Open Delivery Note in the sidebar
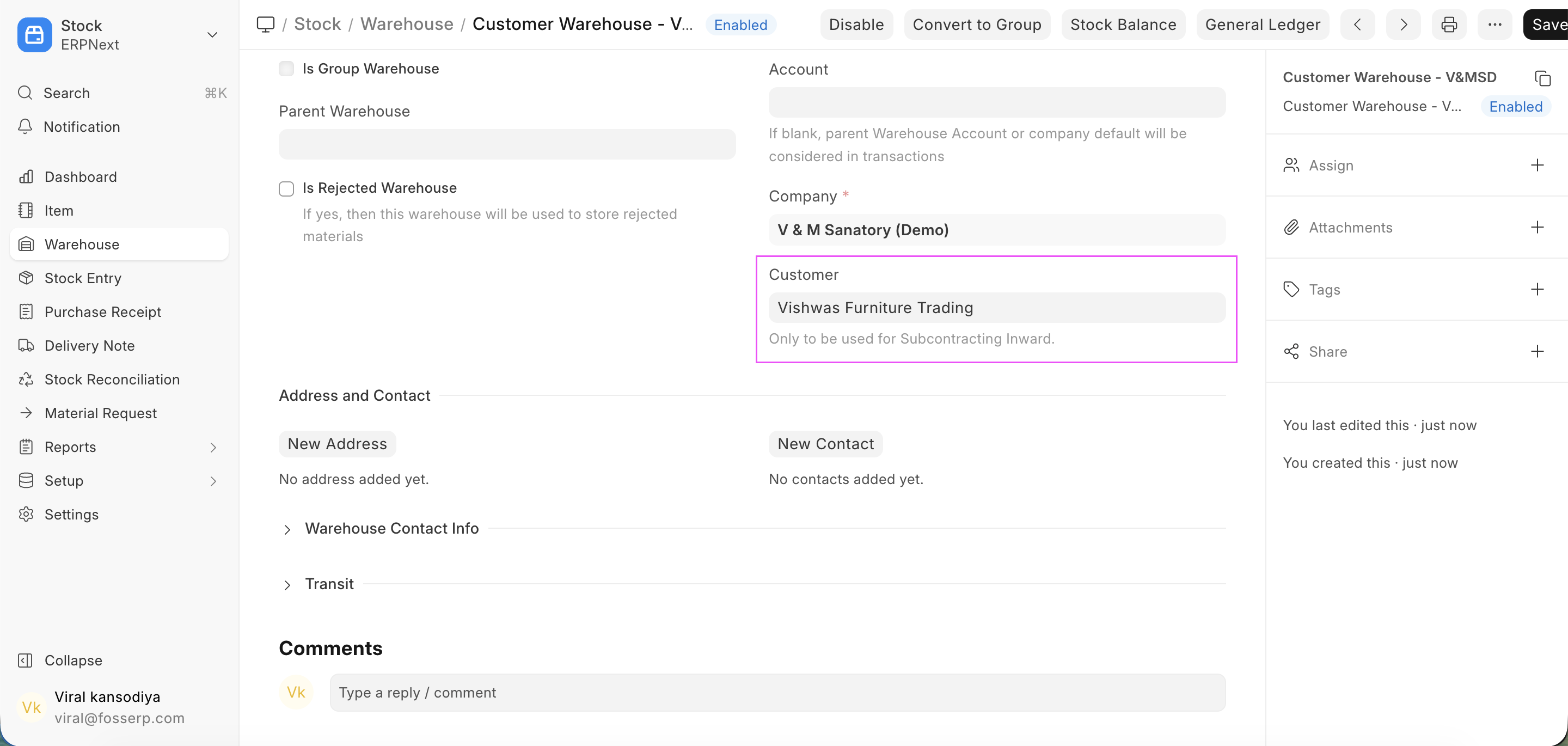The width and height of the screenshot is (1568, 746). 89,346
